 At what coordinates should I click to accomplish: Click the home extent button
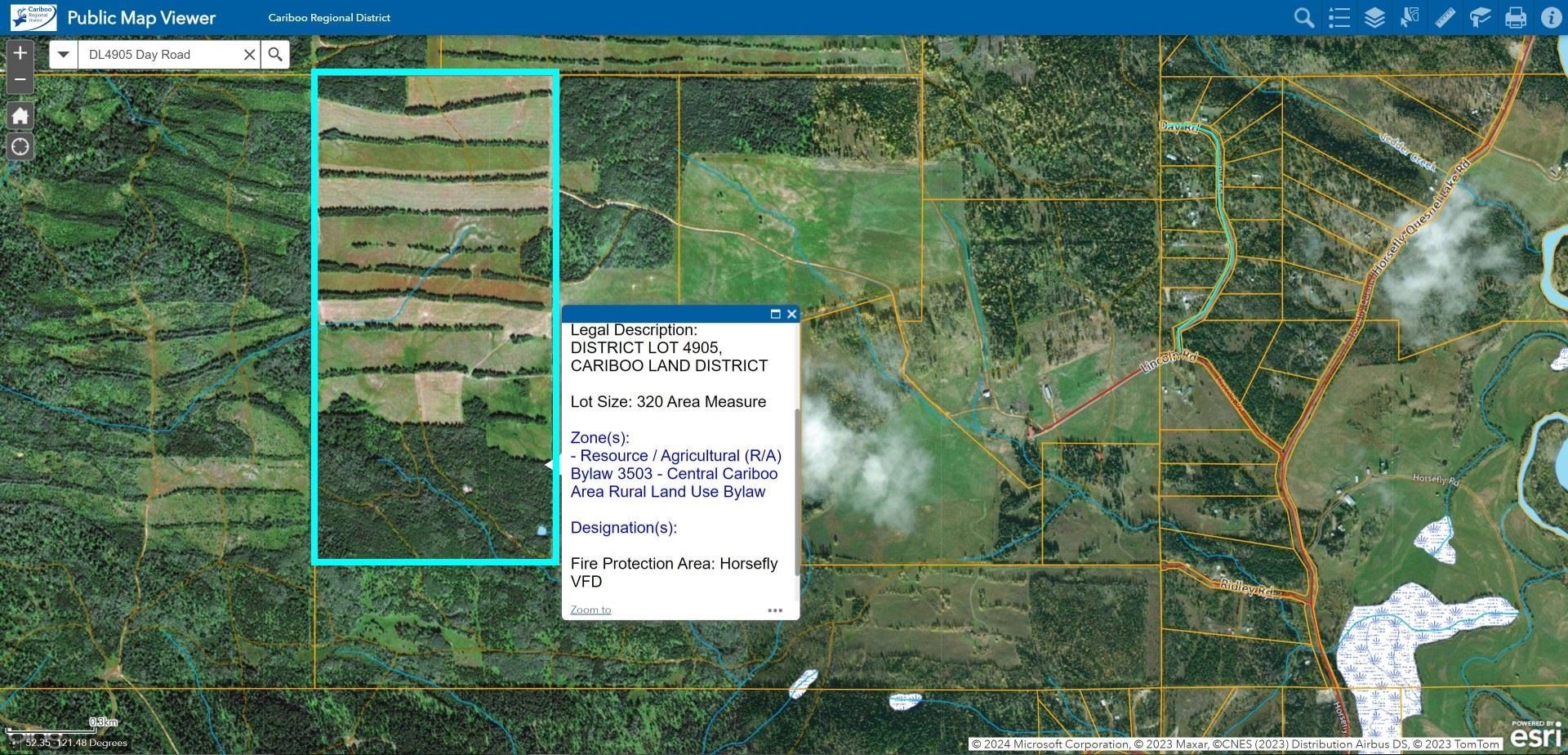pyautogui.click(x=20, y=115)
